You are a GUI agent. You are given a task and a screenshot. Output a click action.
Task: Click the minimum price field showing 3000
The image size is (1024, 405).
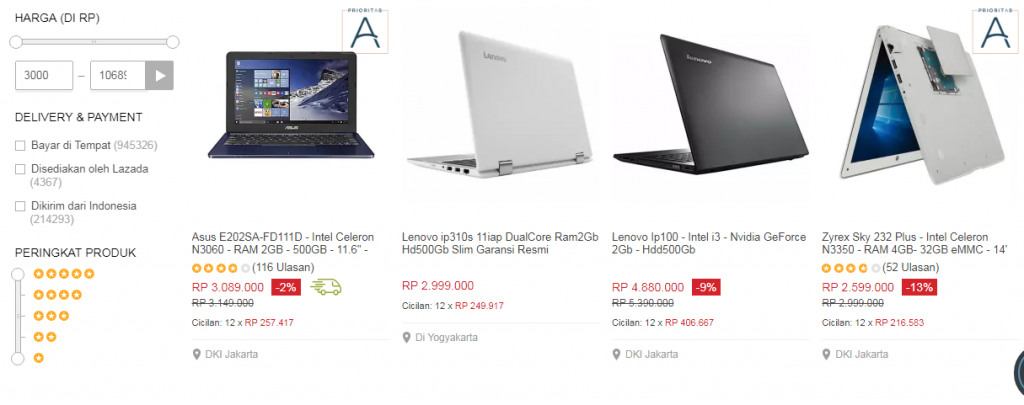pos(44,75)
